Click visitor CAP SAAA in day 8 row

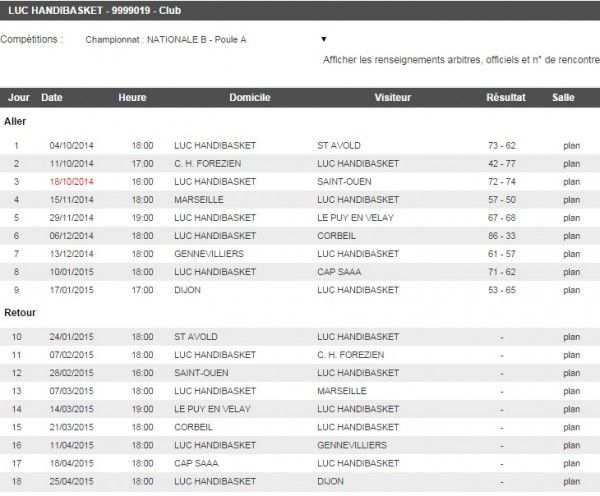click(x=339, y=272)
